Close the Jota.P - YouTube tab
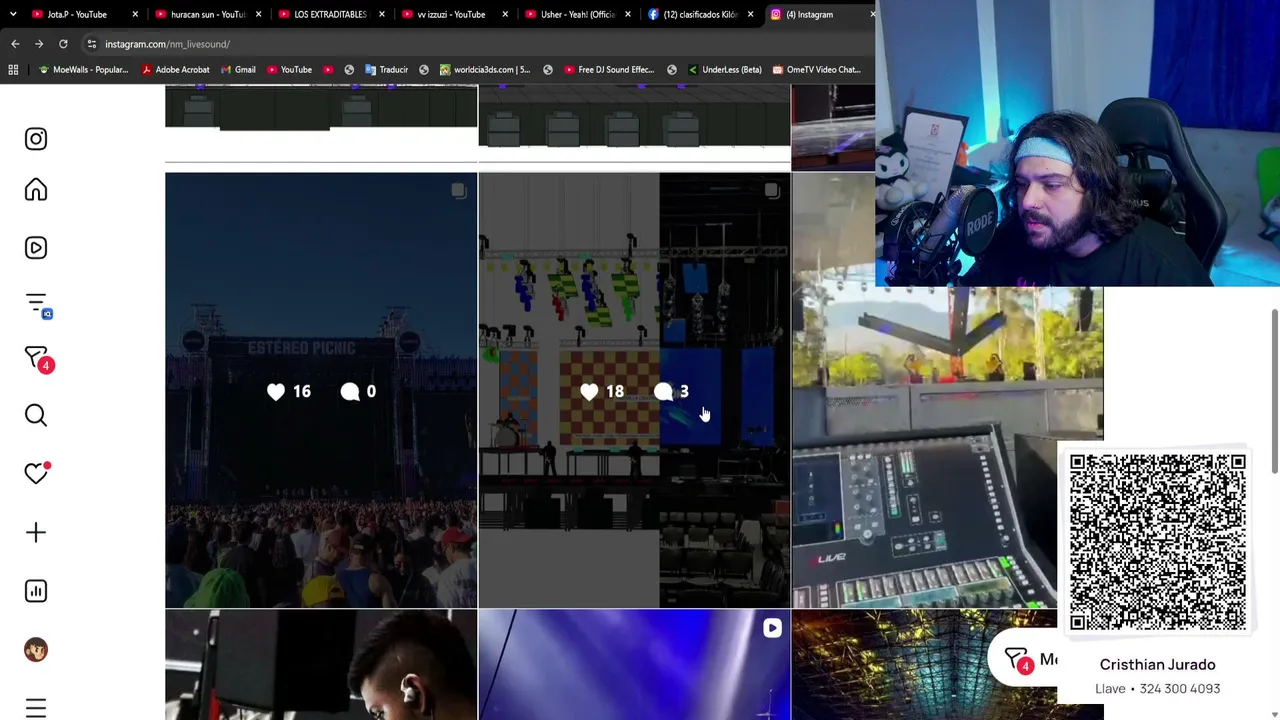 [x=135, y=15]
